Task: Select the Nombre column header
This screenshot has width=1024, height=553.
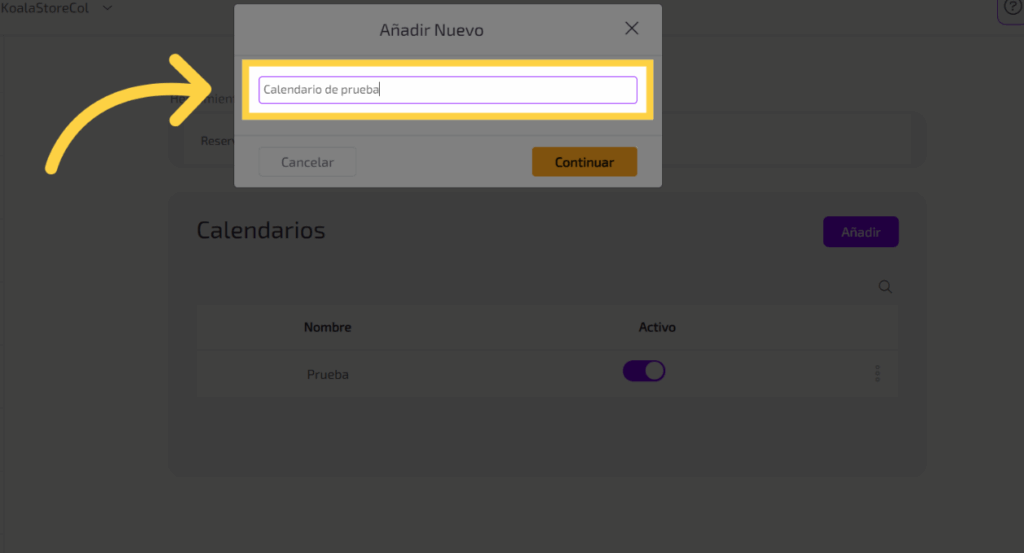Action: tap(327, 328)
